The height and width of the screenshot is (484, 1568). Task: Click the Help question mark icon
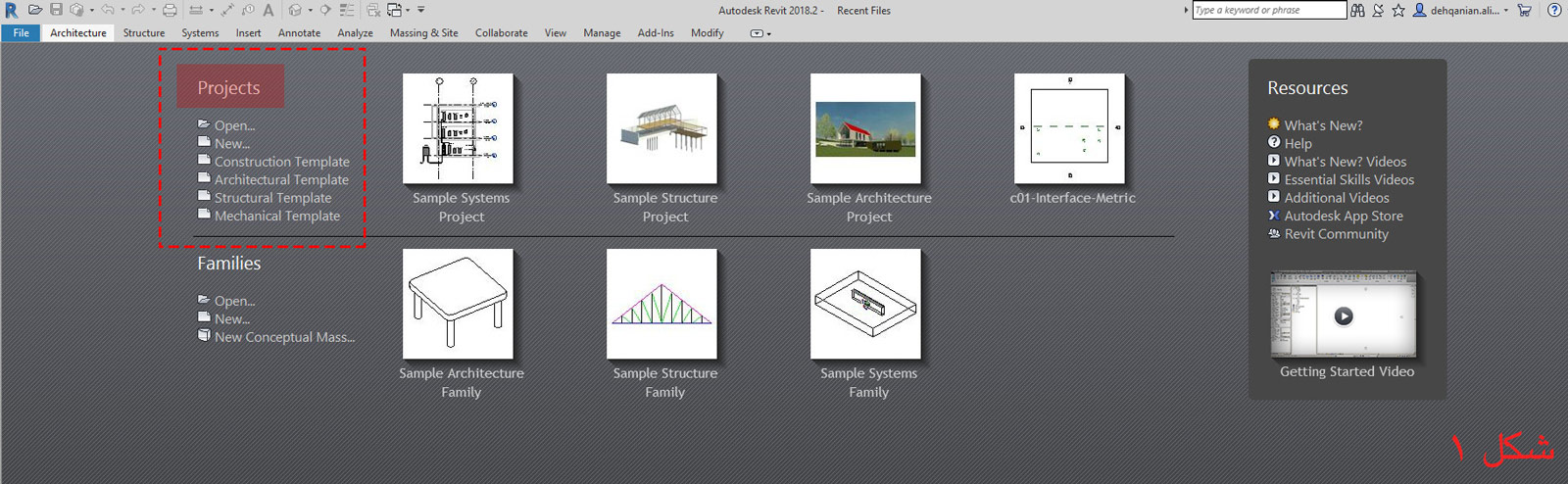tap(1554, 10)
